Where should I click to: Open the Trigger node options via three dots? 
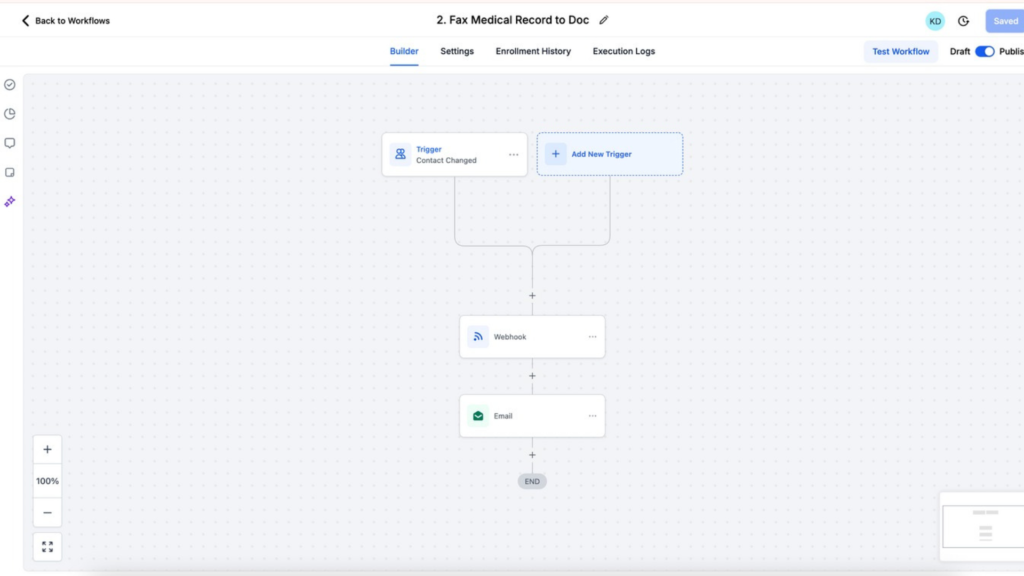click(512, 154)
